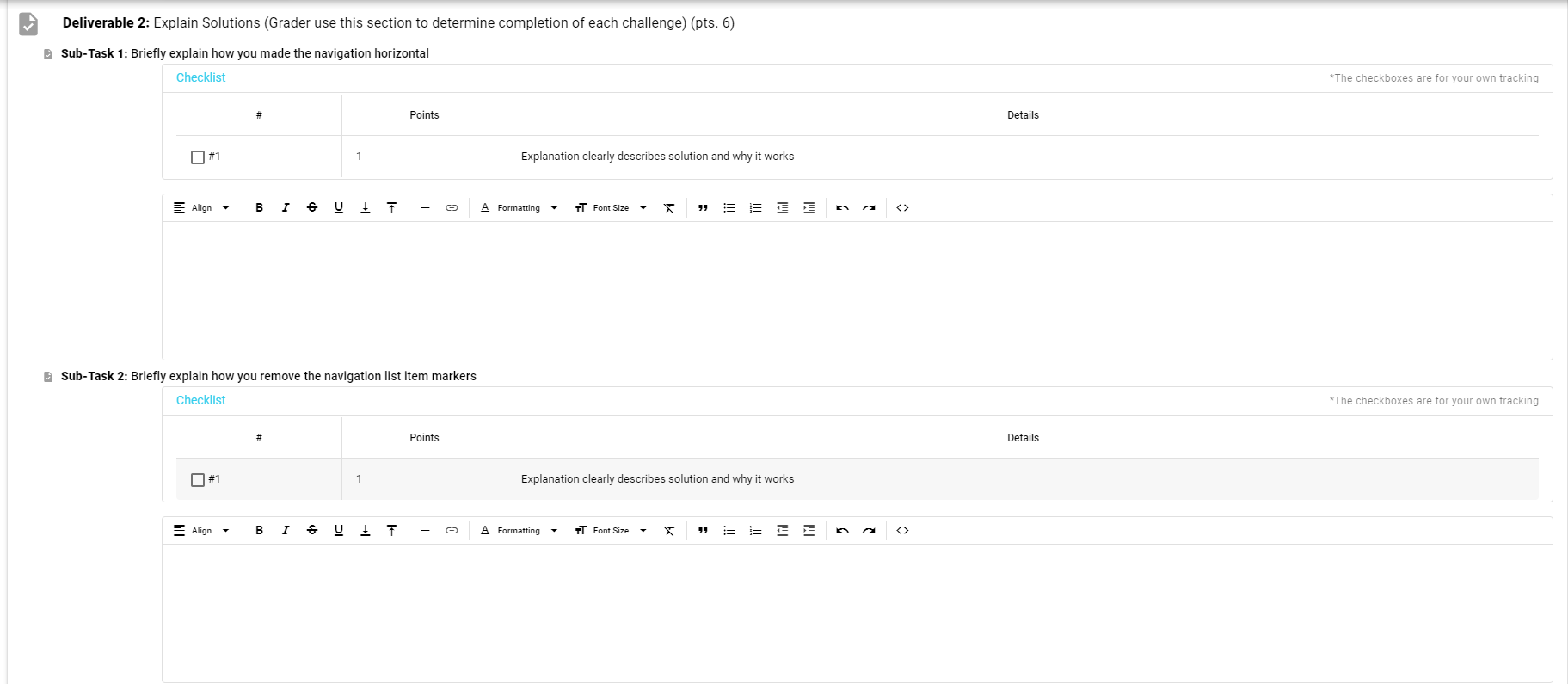Redo in Sub-Task 1 editor
The height and width of the screenshot is (684, 1568).
(x=869, y=207)
